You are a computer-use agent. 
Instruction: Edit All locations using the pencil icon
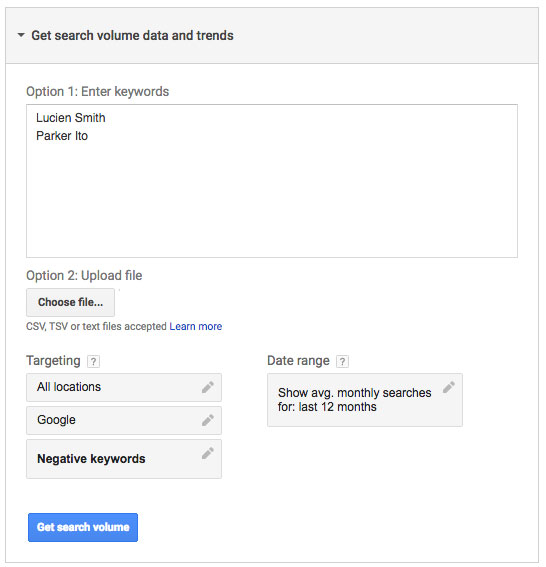[208, 387]
